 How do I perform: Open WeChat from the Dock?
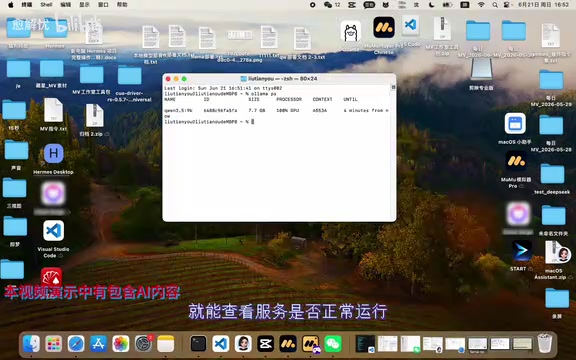(x=333, y=344)
